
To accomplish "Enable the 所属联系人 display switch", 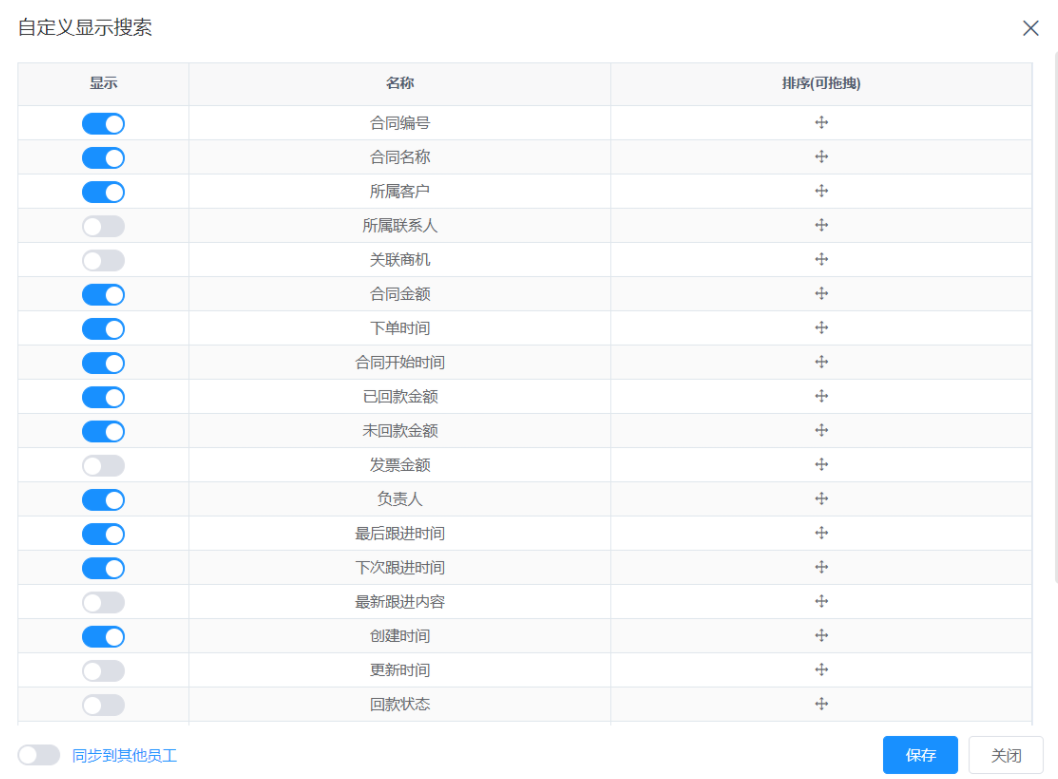I will click(x=103, y=225).
